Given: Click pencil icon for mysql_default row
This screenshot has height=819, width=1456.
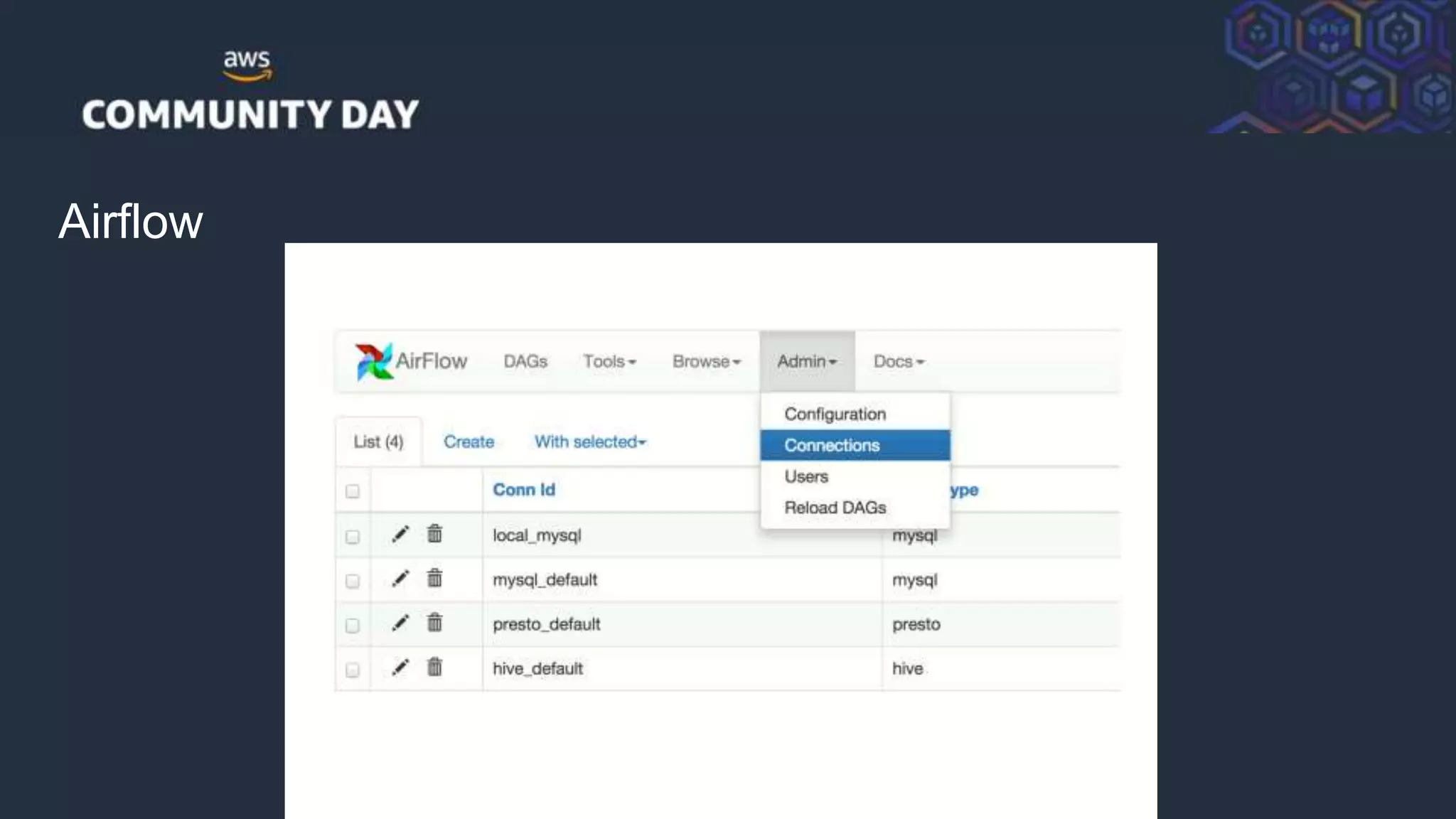Looking at the screenshot, I should click(400, 579).
